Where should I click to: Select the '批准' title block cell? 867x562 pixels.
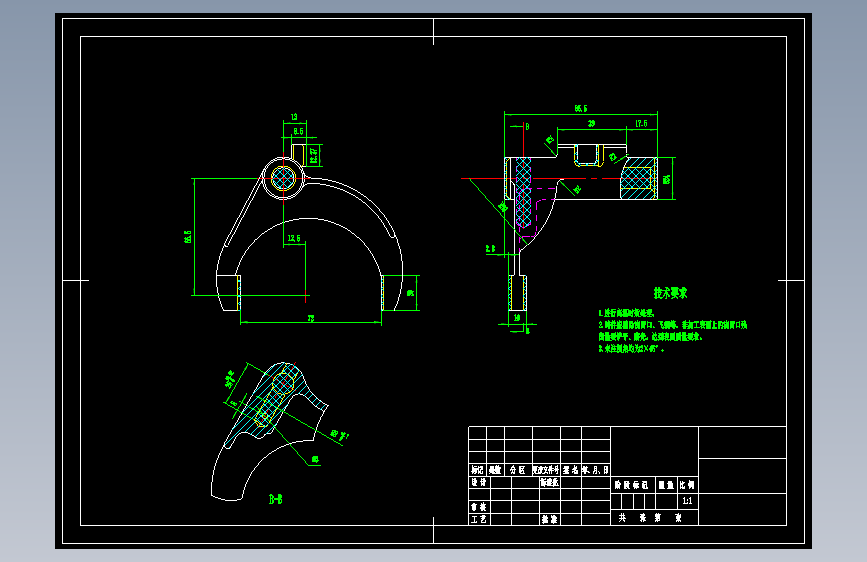coord(550,519)
